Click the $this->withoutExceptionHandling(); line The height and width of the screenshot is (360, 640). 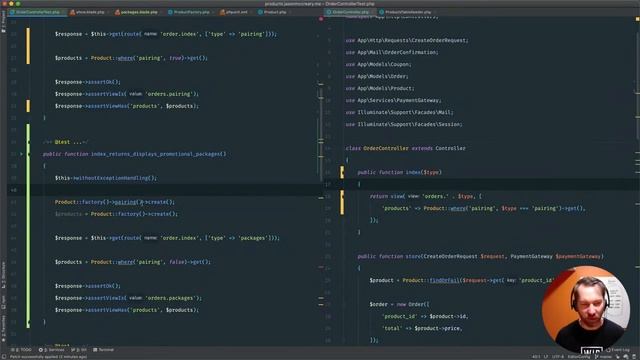pos(106,178)
